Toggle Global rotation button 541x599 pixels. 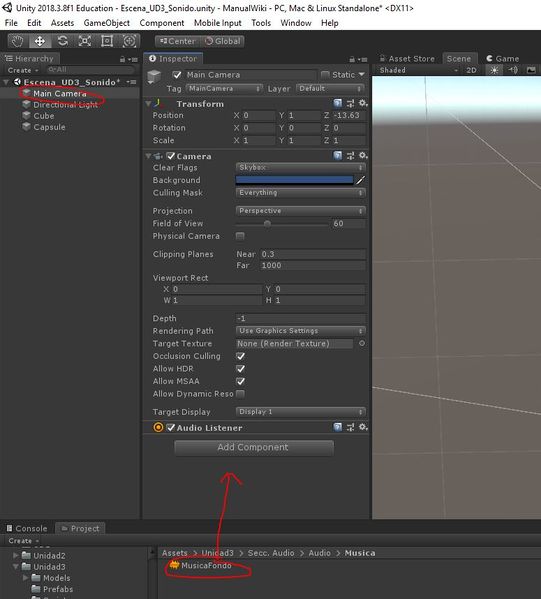point(223,41)
